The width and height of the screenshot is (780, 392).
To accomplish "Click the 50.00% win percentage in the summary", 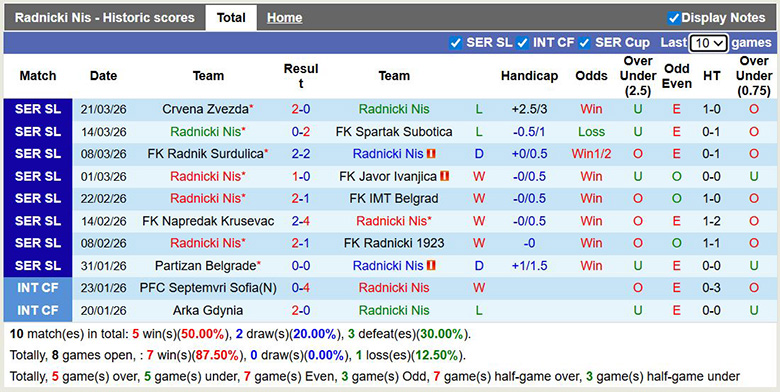I will coord(203,334).
